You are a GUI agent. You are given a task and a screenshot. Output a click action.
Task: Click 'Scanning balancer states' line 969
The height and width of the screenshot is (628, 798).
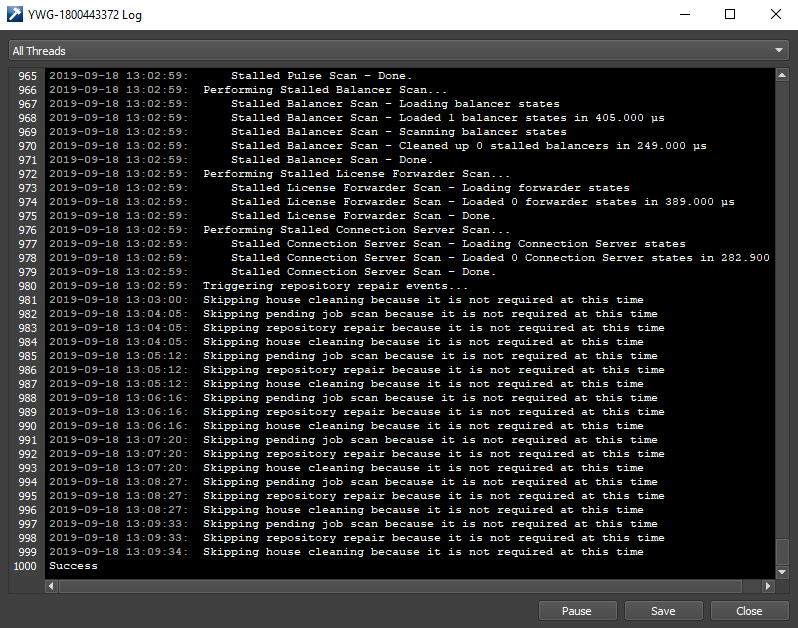pyautogui.click(x=308, y=132)
